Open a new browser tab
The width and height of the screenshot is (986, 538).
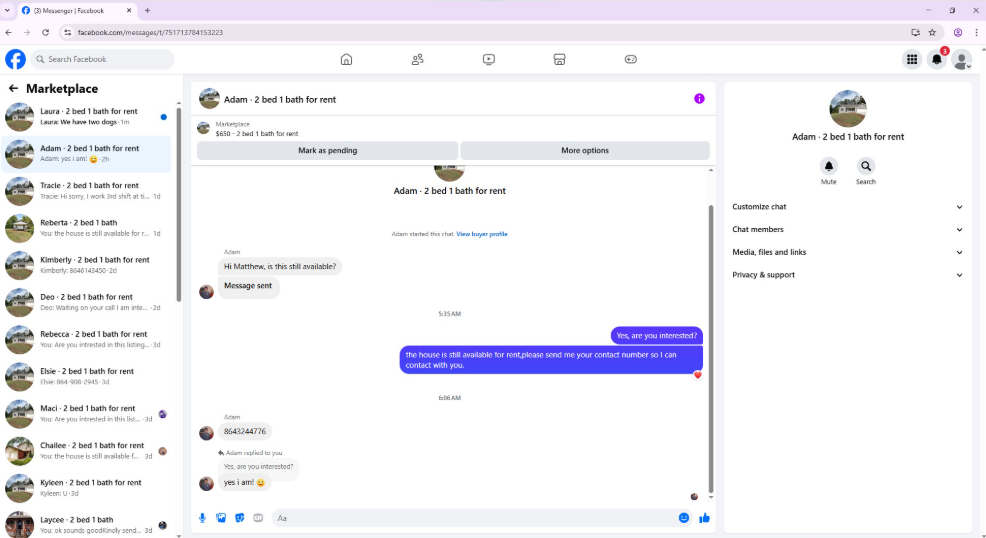148,11
